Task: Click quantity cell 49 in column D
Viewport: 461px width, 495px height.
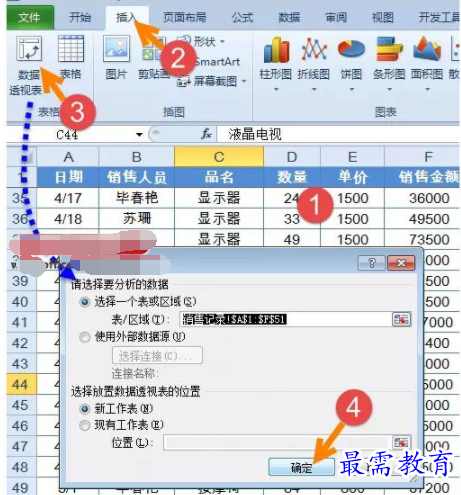Action: tap(292, 239)
